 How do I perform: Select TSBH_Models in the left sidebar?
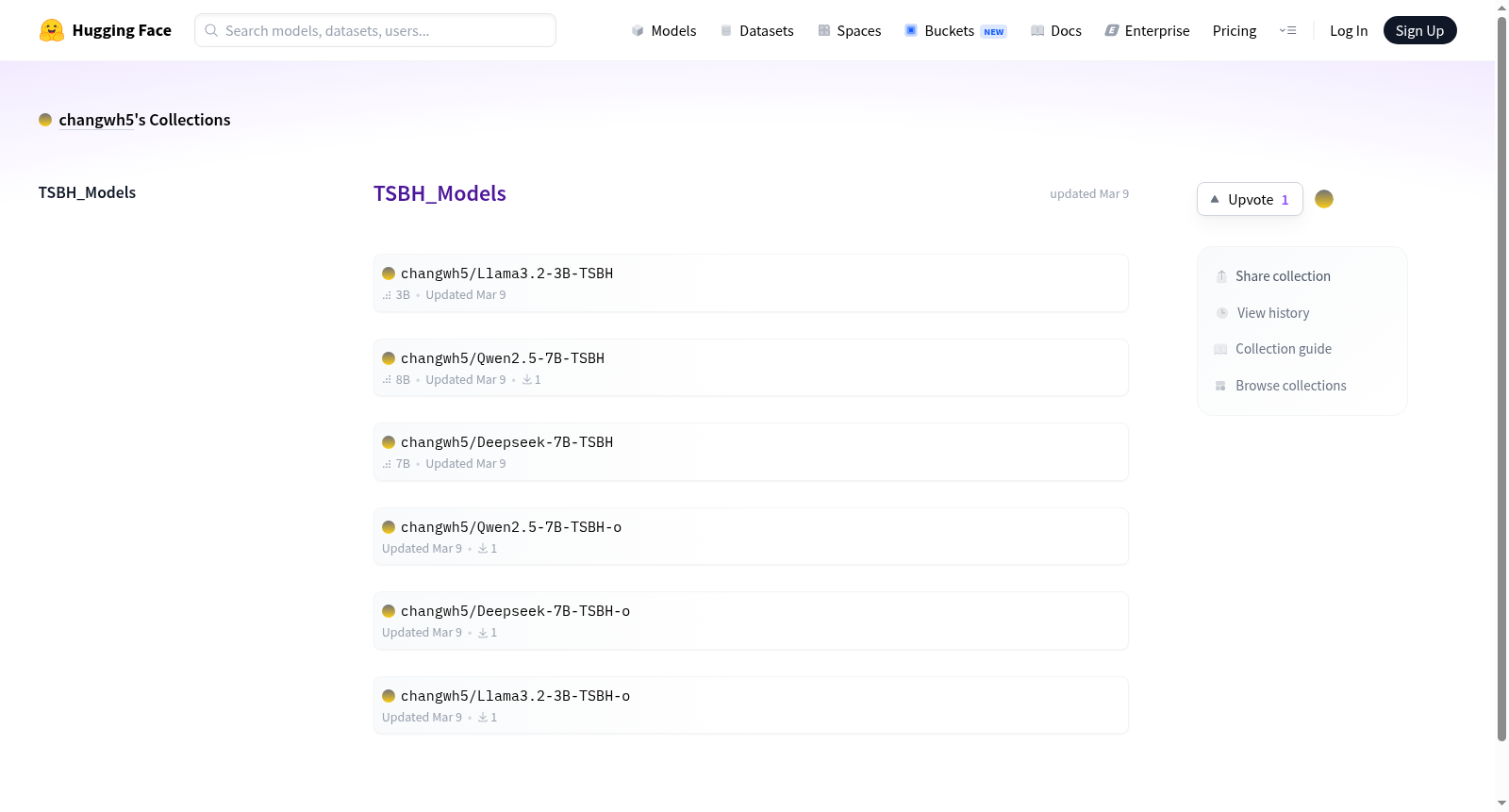click(x=87, y=192)
